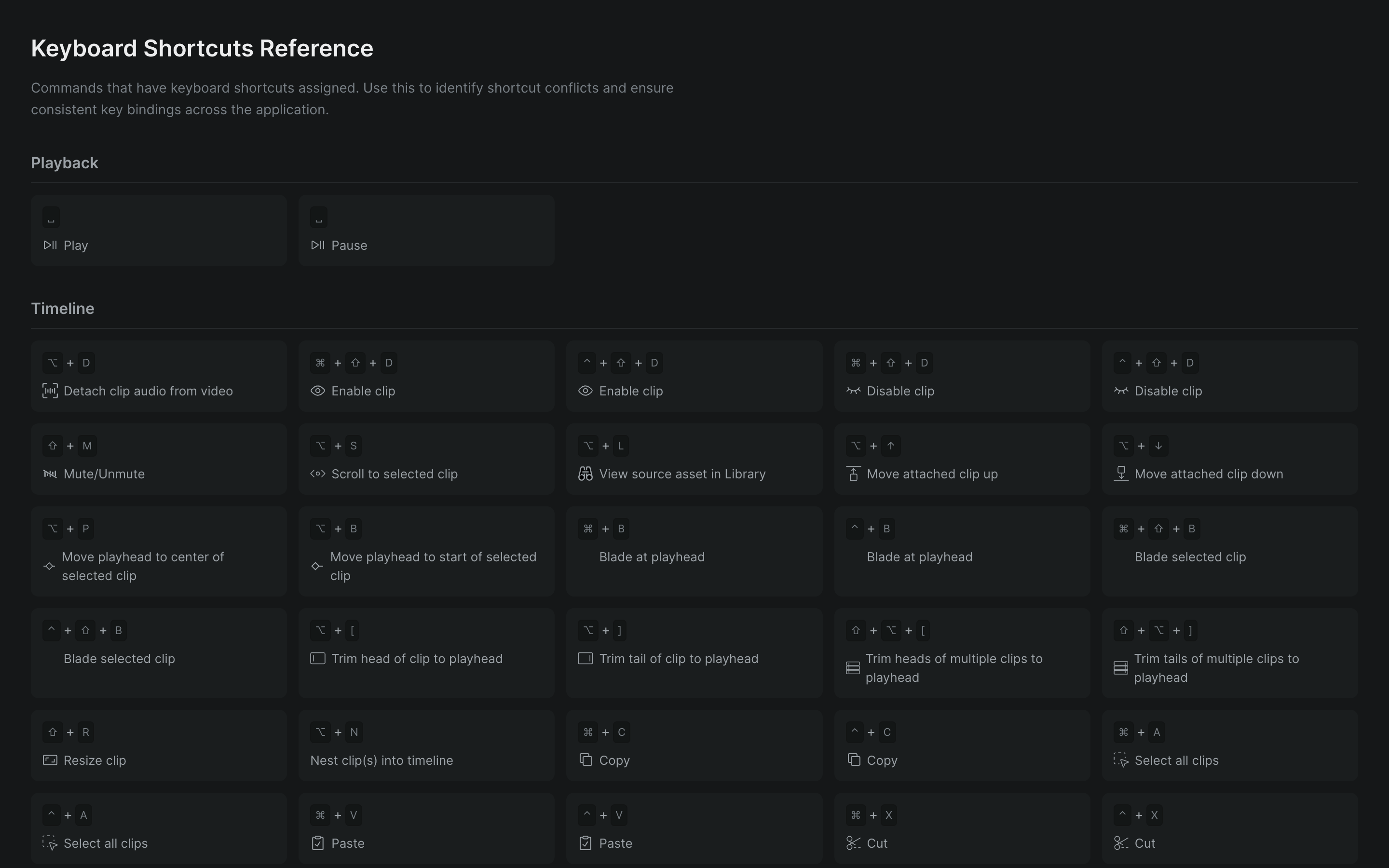Click "Blade at playhead" under Command+B

click(652, 557)
